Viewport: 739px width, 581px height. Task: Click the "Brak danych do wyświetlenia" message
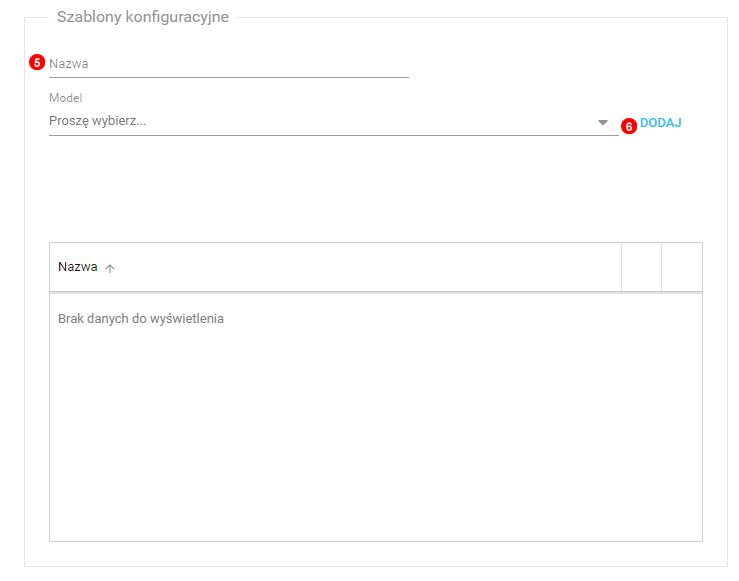tap(141, 319)
